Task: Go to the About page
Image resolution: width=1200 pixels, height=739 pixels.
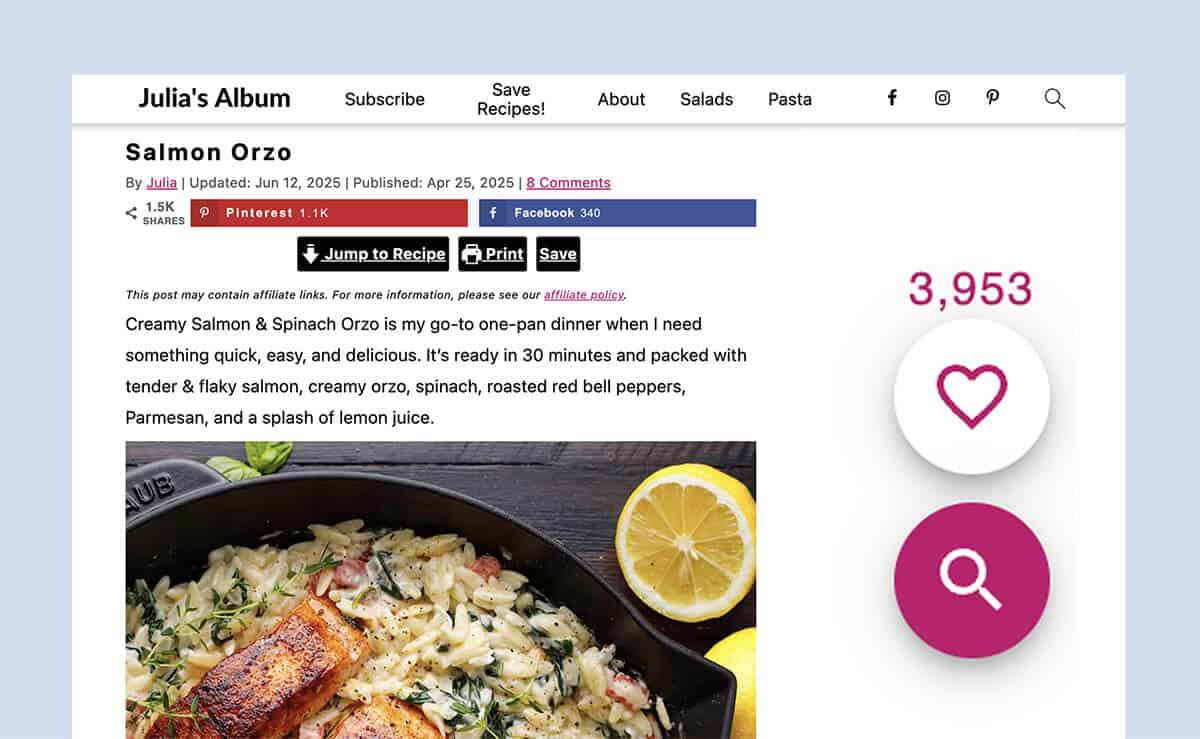Action: 621,99
